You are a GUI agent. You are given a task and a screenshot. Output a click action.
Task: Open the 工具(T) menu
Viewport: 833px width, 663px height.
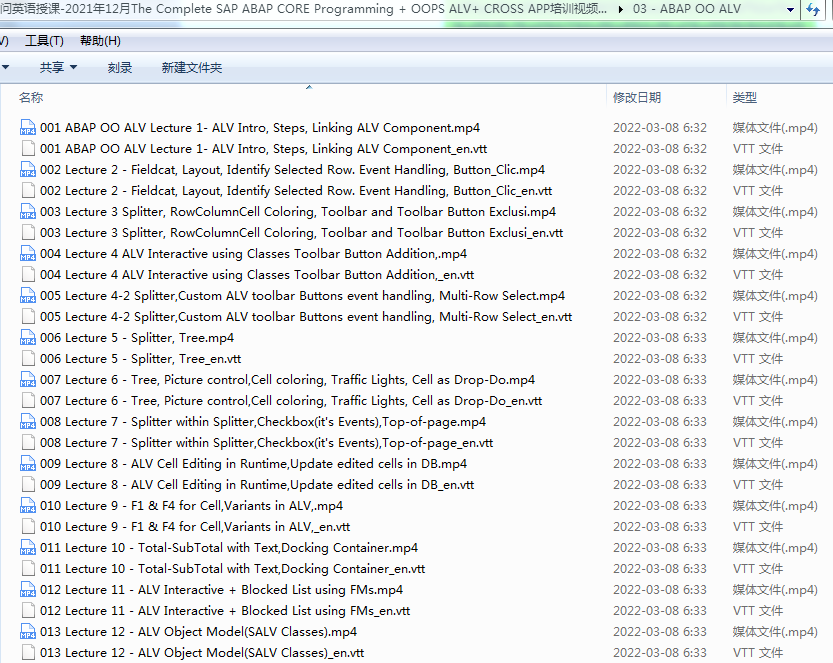tap(44, 41)
